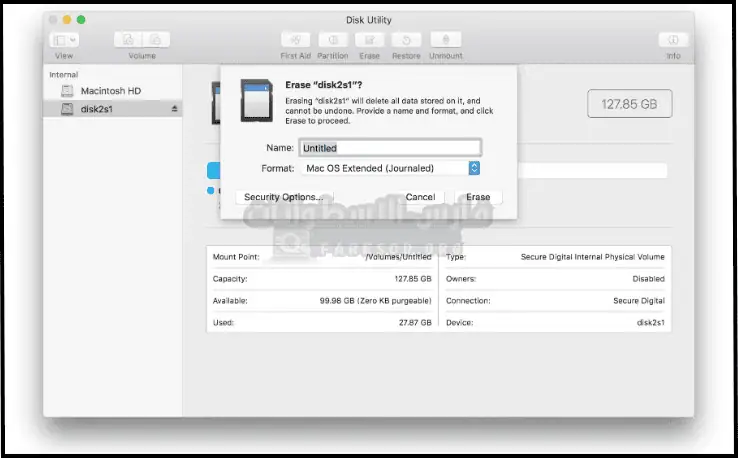Screen dimensions: 738x458
Task: Select the Erase toolbar icon
Action: pos(369,40)
